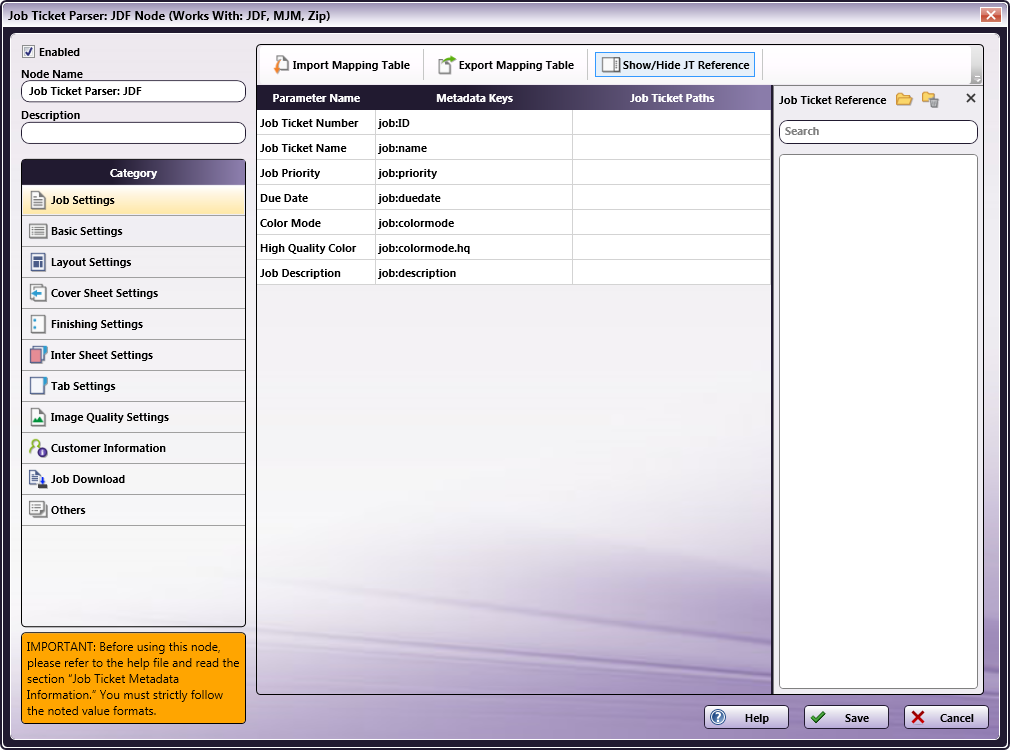The width and height of the screenshot is (1010, 750).
Task: Click the green checkmark Save icon
Action: [818, 717]
